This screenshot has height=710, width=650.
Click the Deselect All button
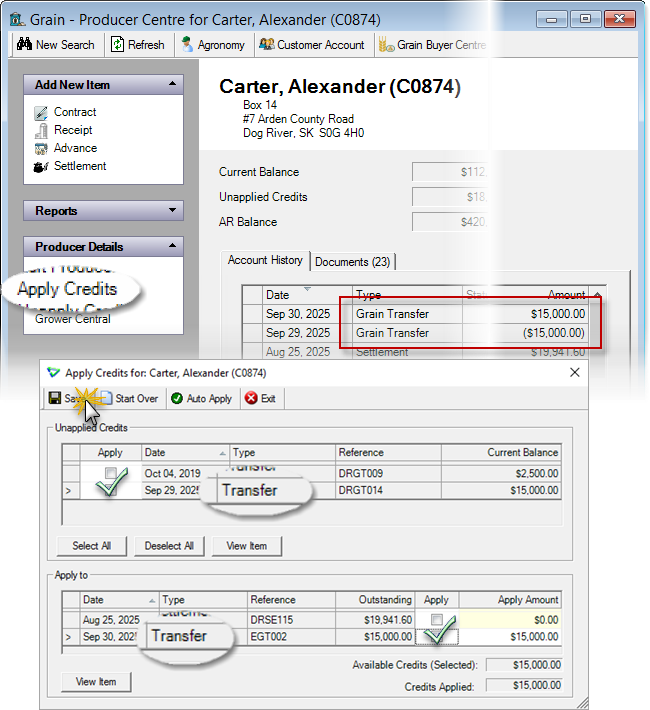(169, 546)
